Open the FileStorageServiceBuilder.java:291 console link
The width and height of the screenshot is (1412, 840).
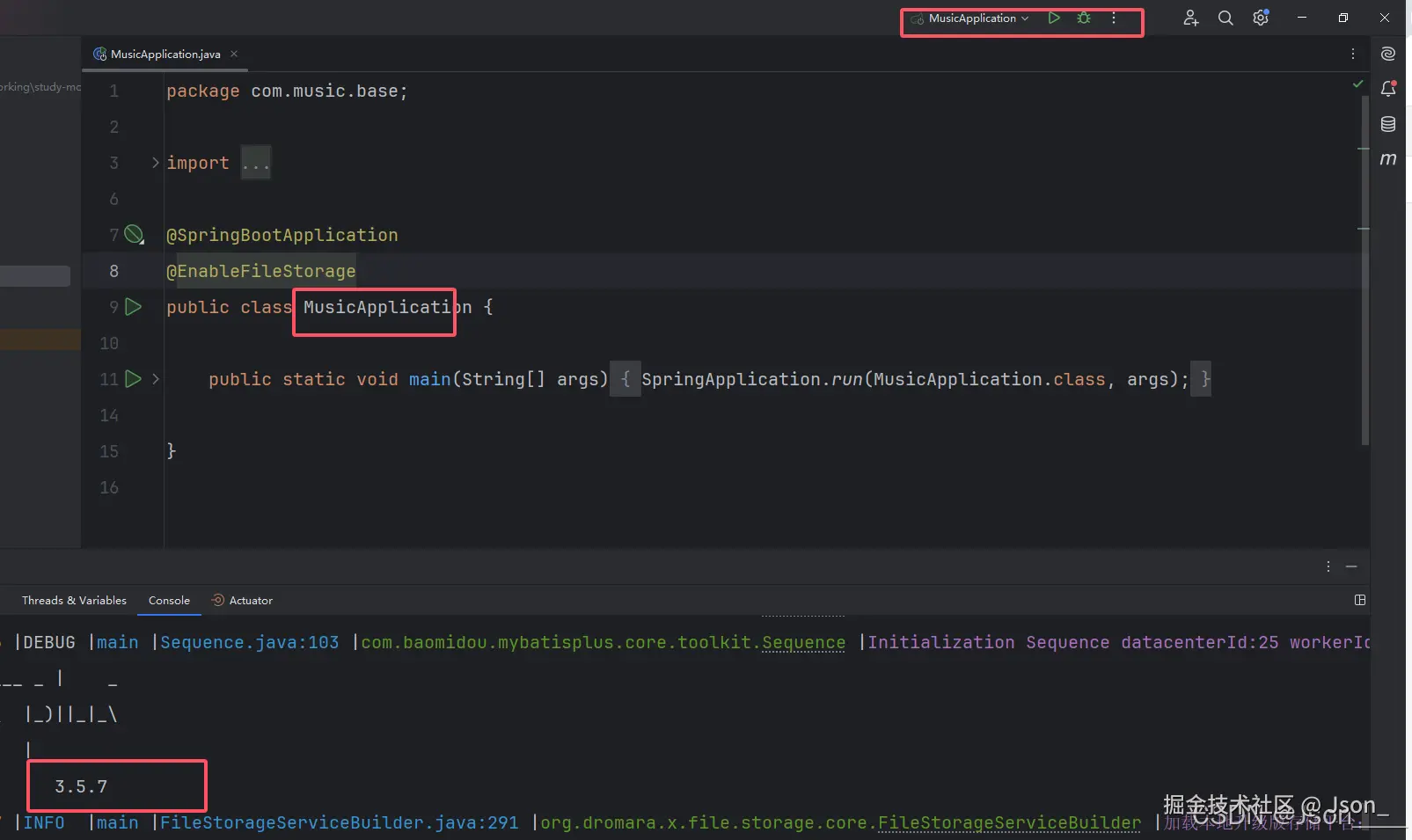pos(340,822)
